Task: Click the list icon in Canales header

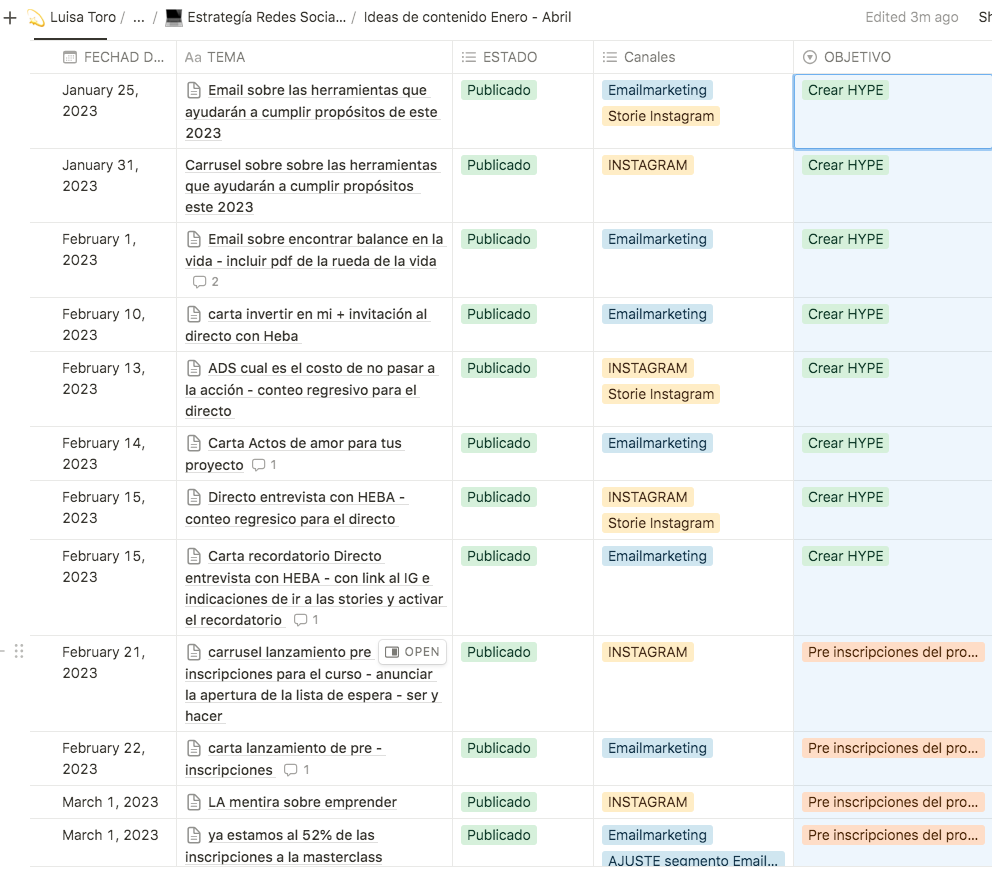Action: [609, 58]
